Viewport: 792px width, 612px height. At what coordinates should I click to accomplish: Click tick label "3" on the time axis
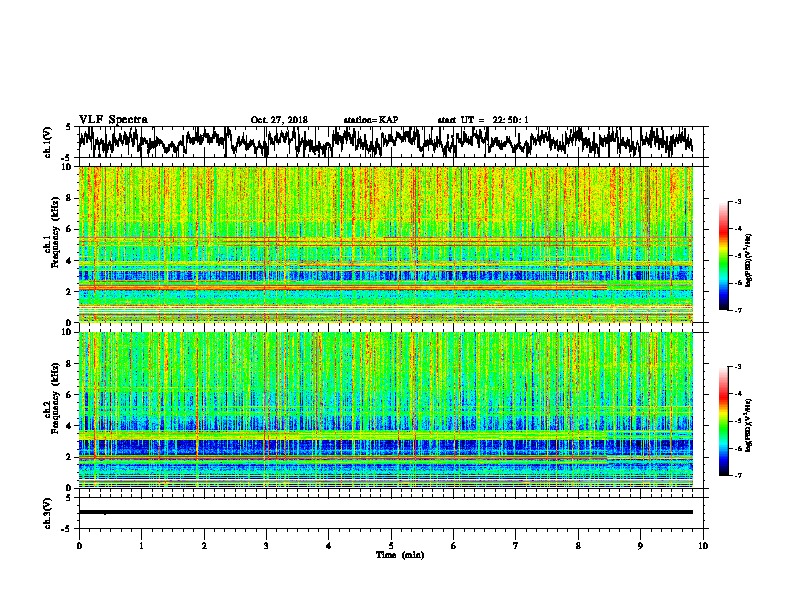tap(266, 545)
